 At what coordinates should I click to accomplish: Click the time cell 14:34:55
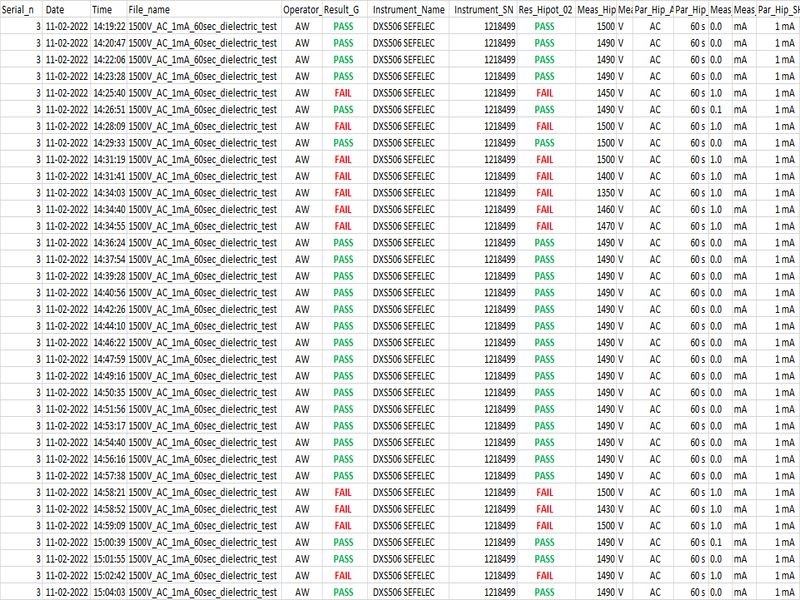109,227
